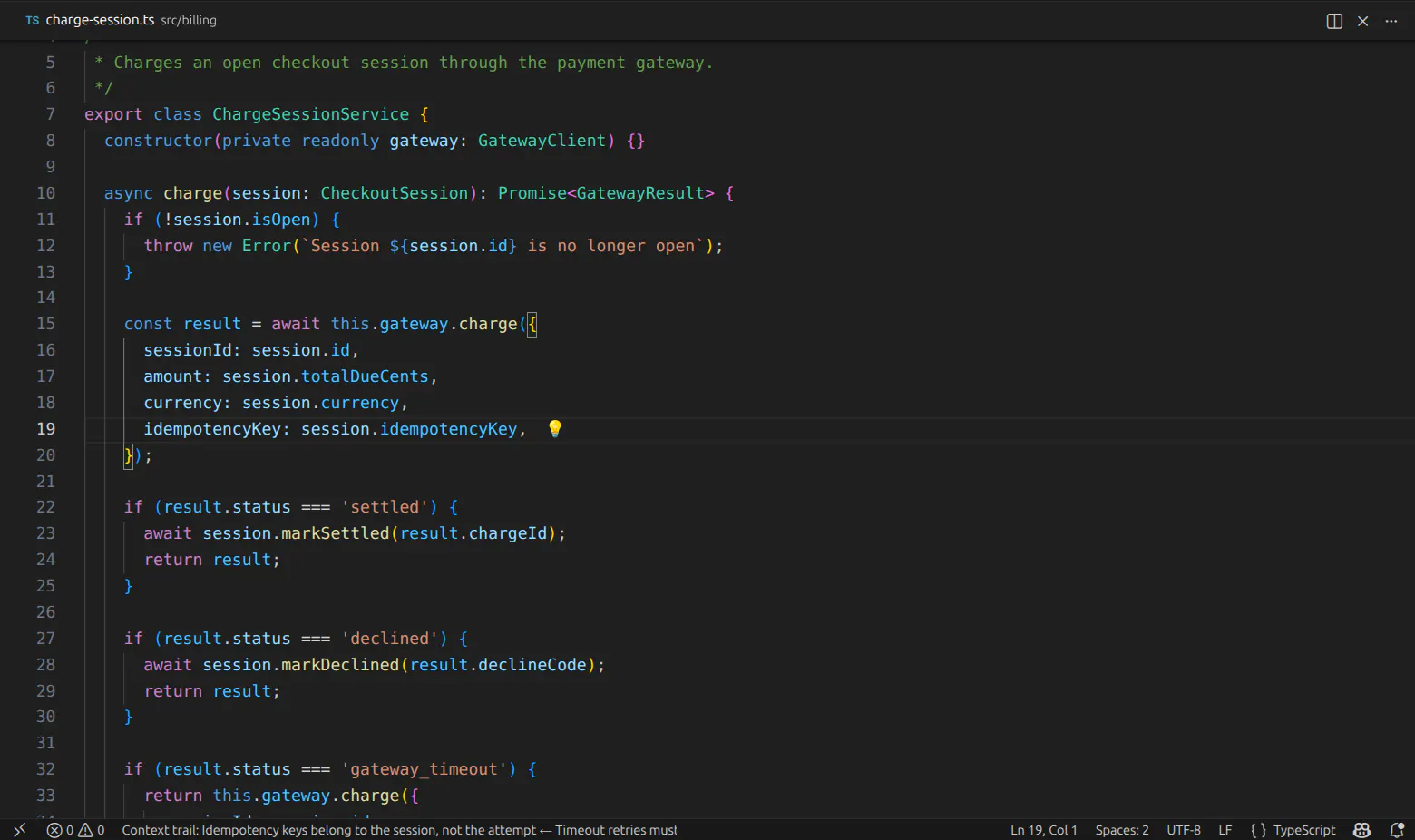Click the await keyword on line 15
1415x840 pixels.
[x=296, y=324]
